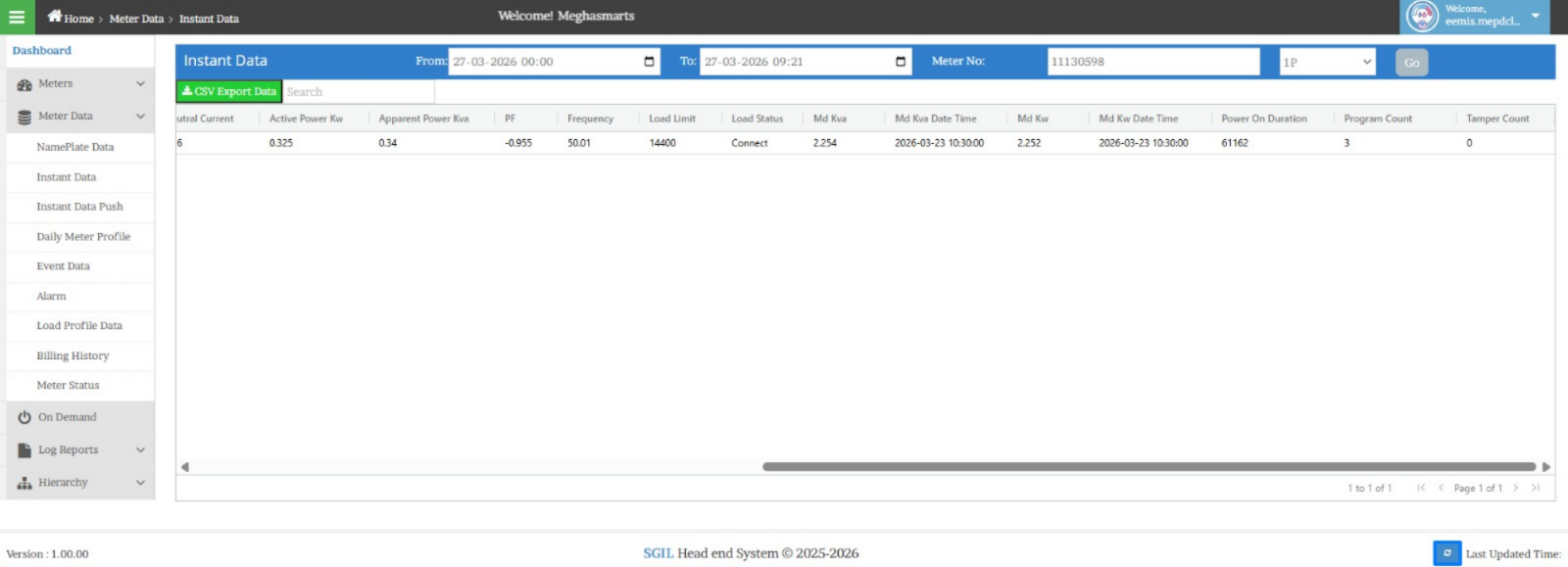Click the refresh icon near Last Updated Time
This screenshot has width=1568, height=567.
click(1446, 553)
